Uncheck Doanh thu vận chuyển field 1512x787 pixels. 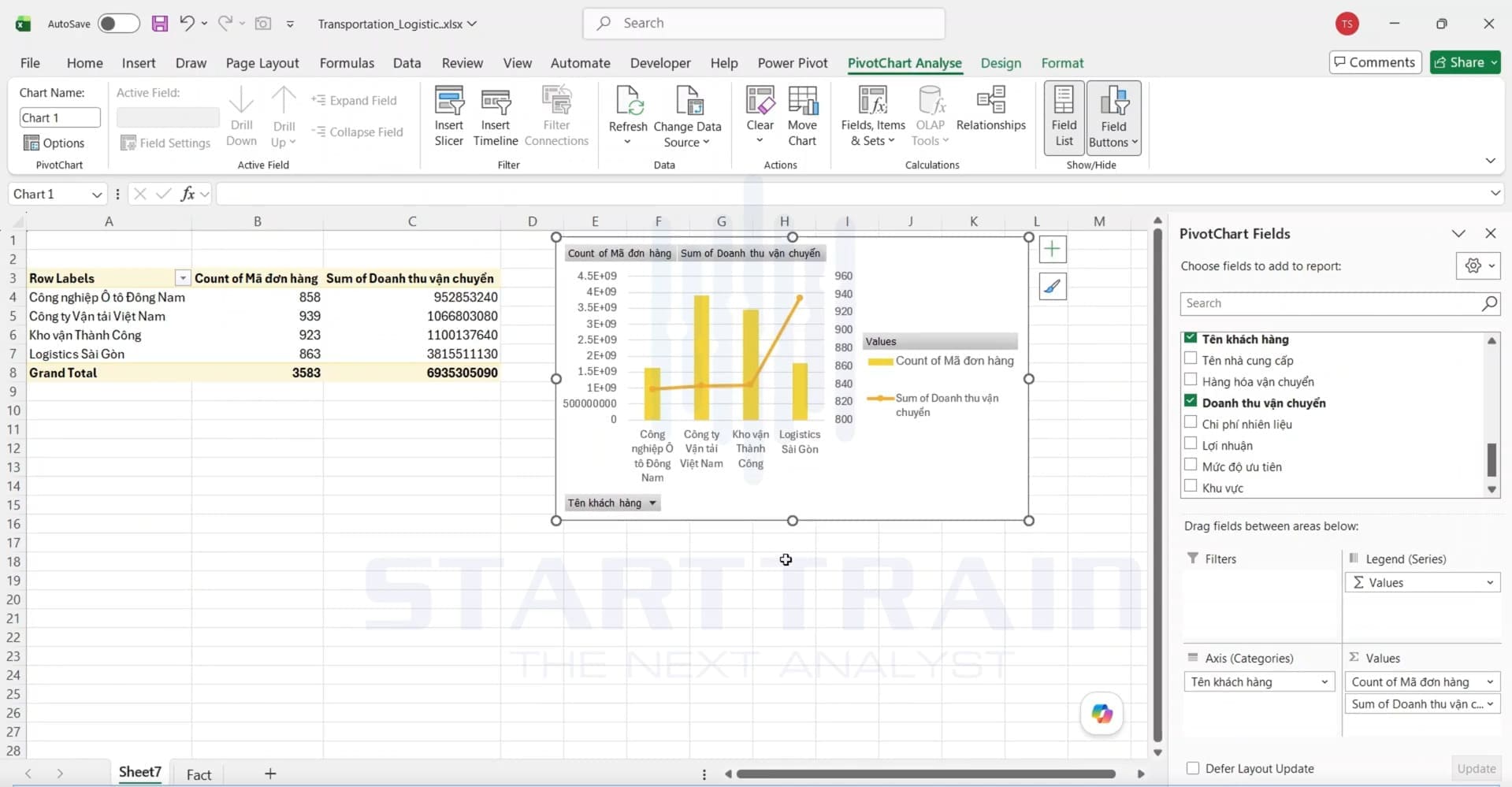point(1191,401)
